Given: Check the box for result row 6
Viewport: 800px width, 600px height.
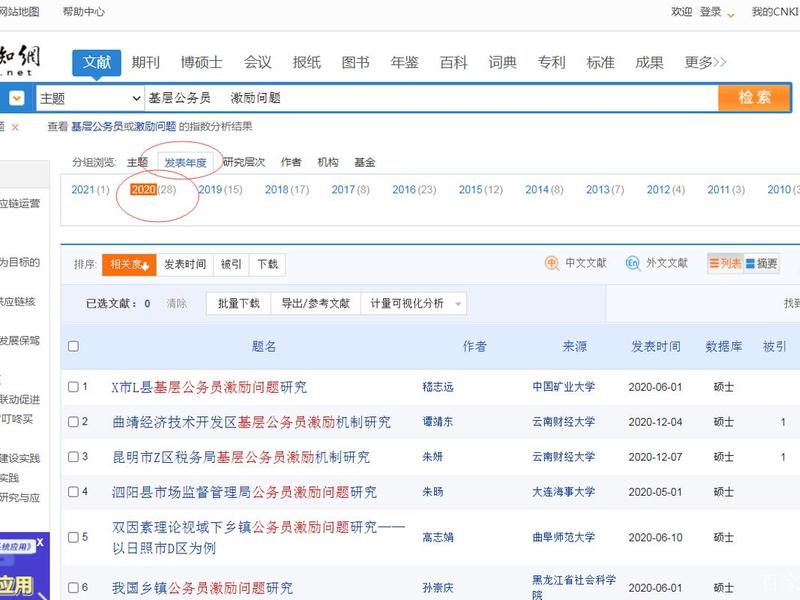Looking at the screenshot, I should pyautogui.click(x=73, y=588).
